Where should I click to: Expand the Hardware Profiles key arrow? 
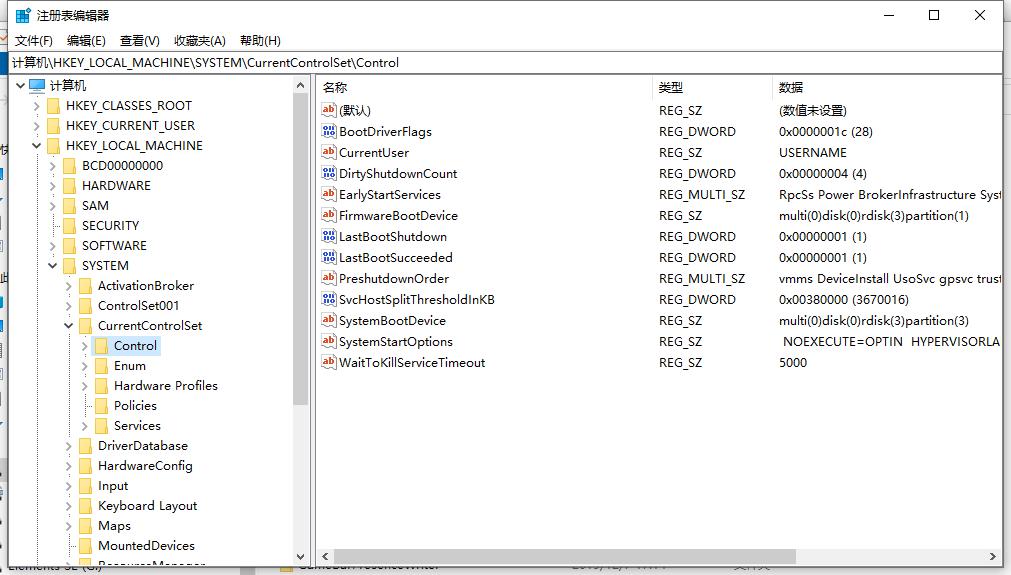click(x=84, y=385)
